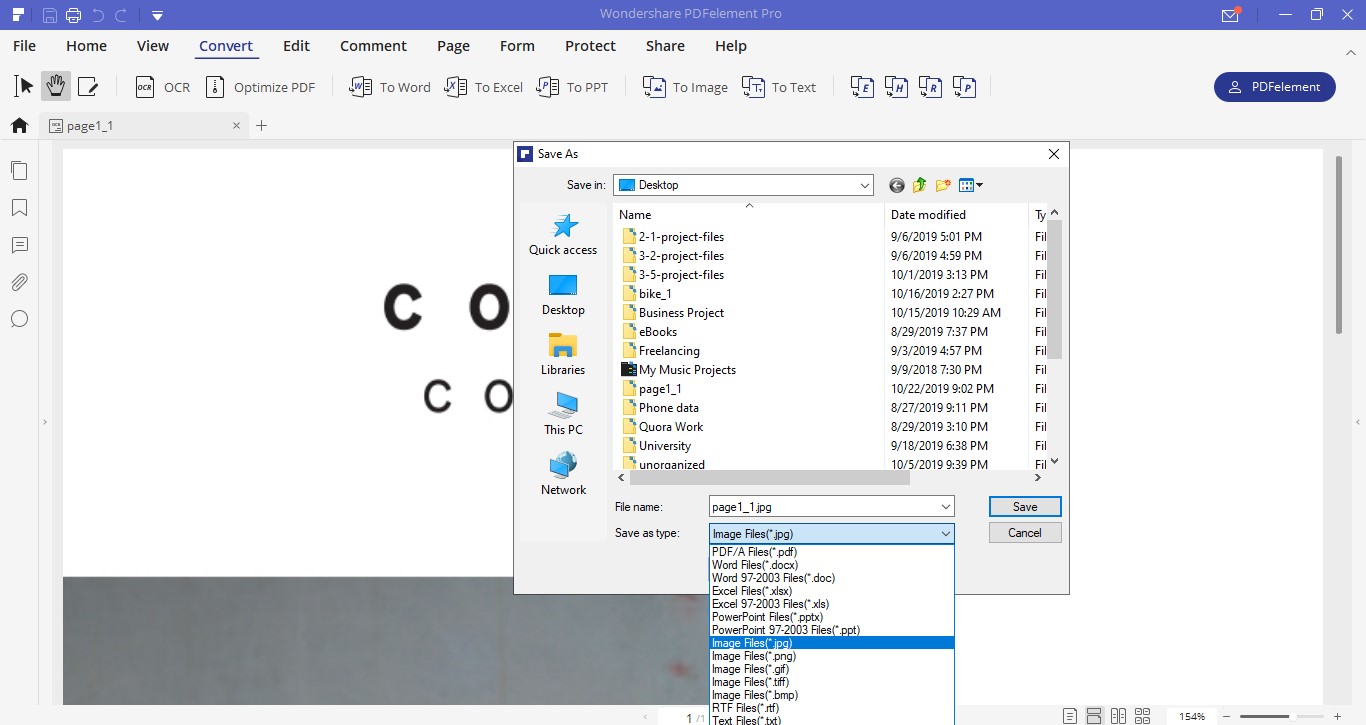Click the zoom in plus button
Screen dimensions: 1366x725
tap(1337, 716)
